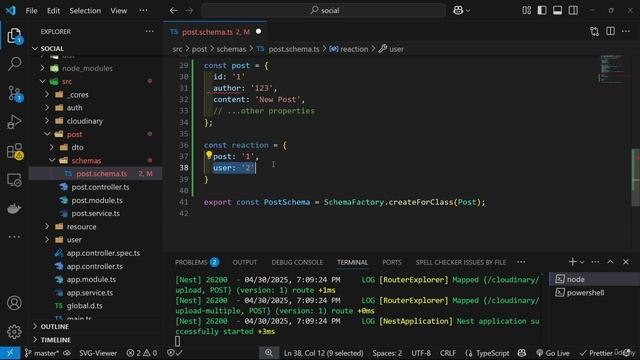640x360 pixels.
Task: Go back in navigation history
Action: point(173,11)
